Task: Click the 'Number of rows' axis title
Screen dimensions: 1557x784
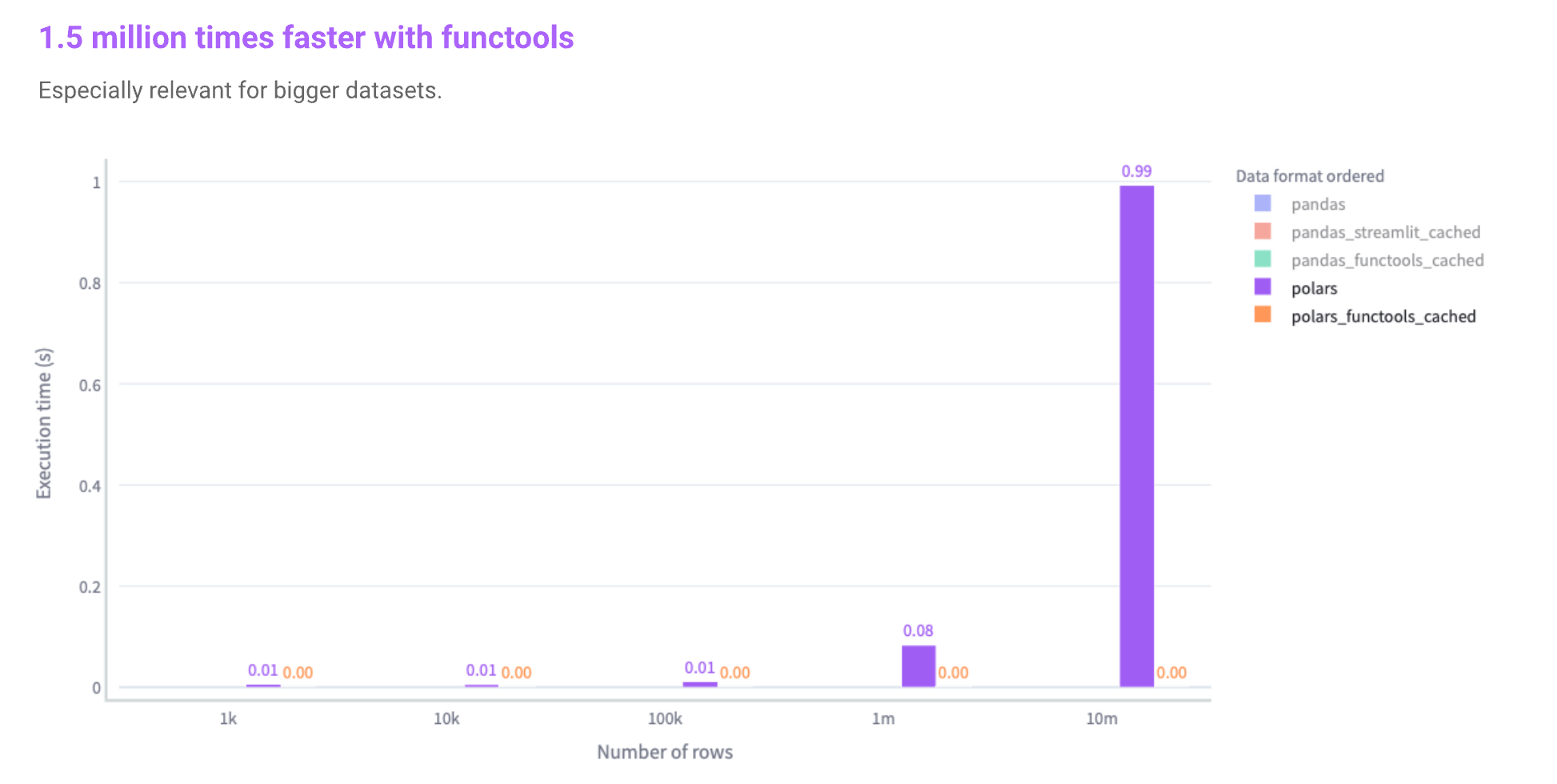Action: tap(664, 752)
